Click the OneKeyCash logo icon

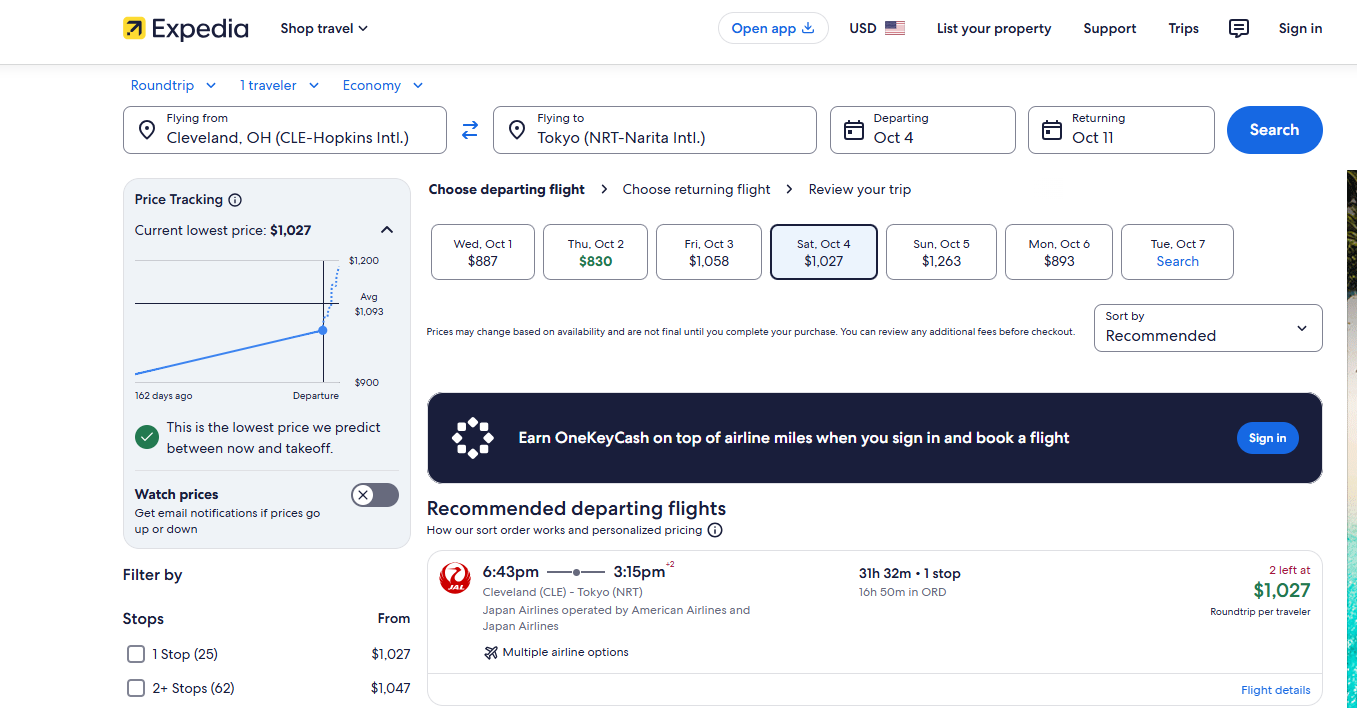tap(473, 438)
